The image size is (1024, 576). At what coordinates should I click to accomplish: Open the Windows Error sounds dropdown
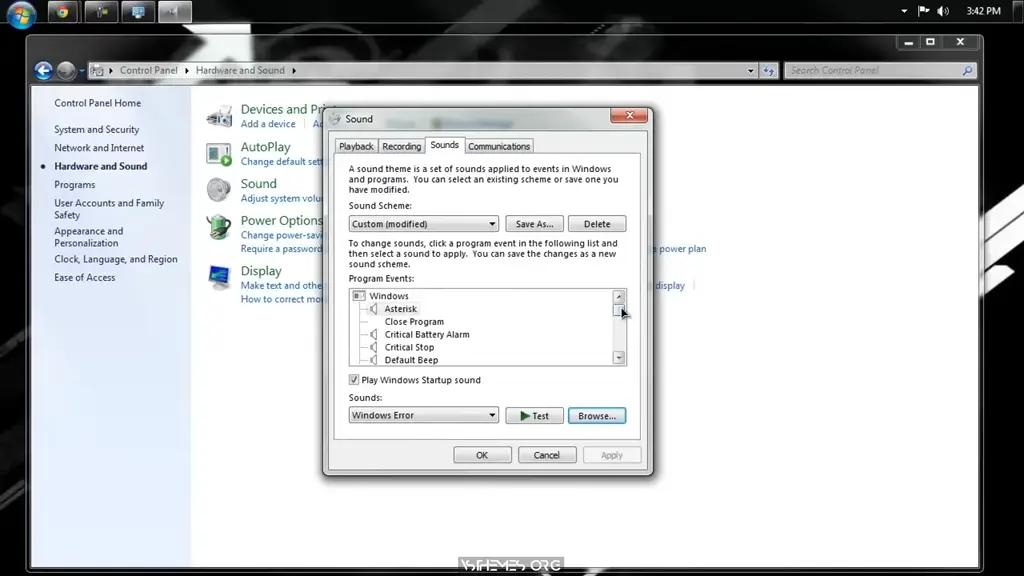click(x=493, y=415)
